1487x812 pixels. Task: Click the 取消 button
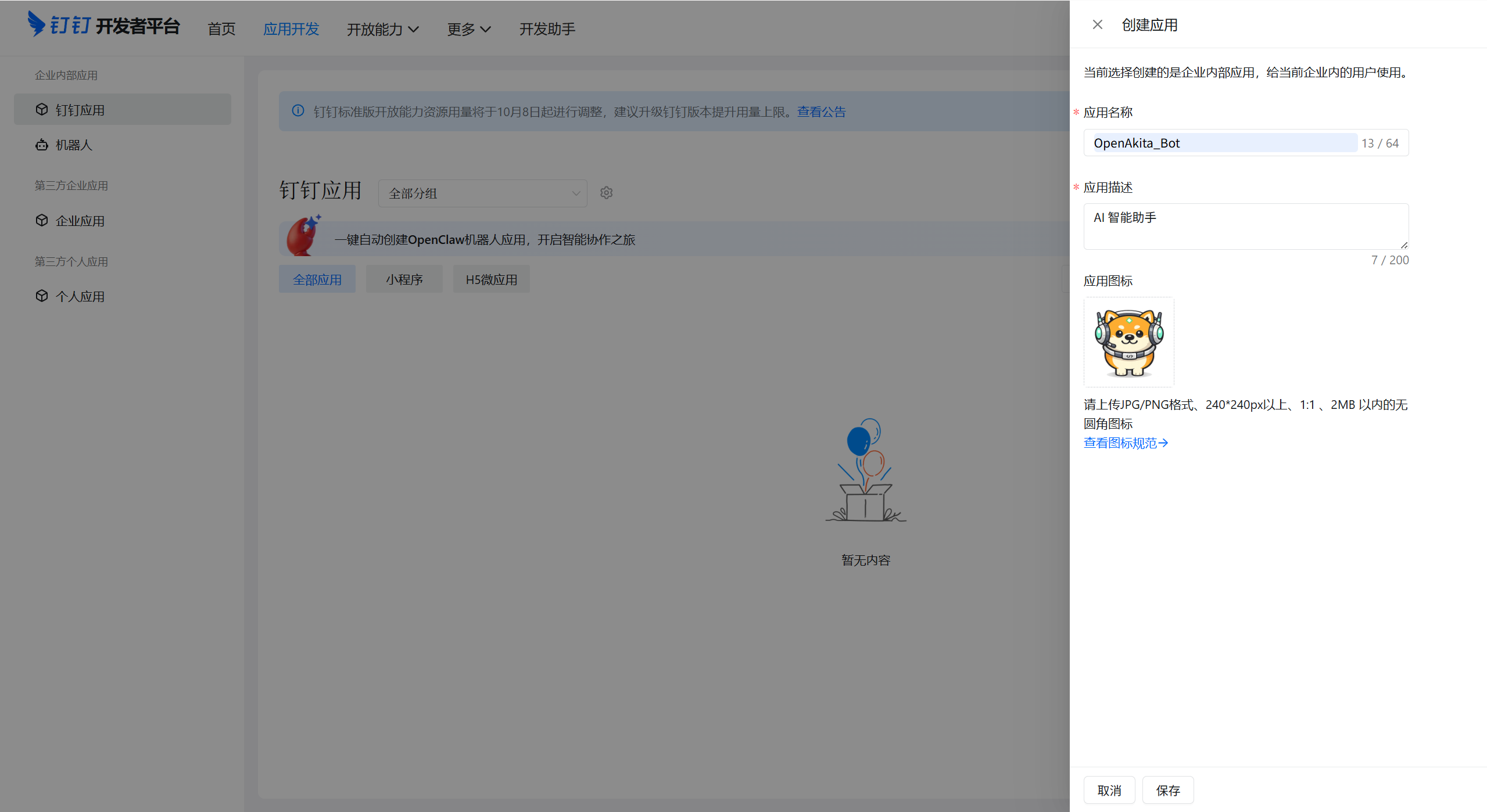1109,790
